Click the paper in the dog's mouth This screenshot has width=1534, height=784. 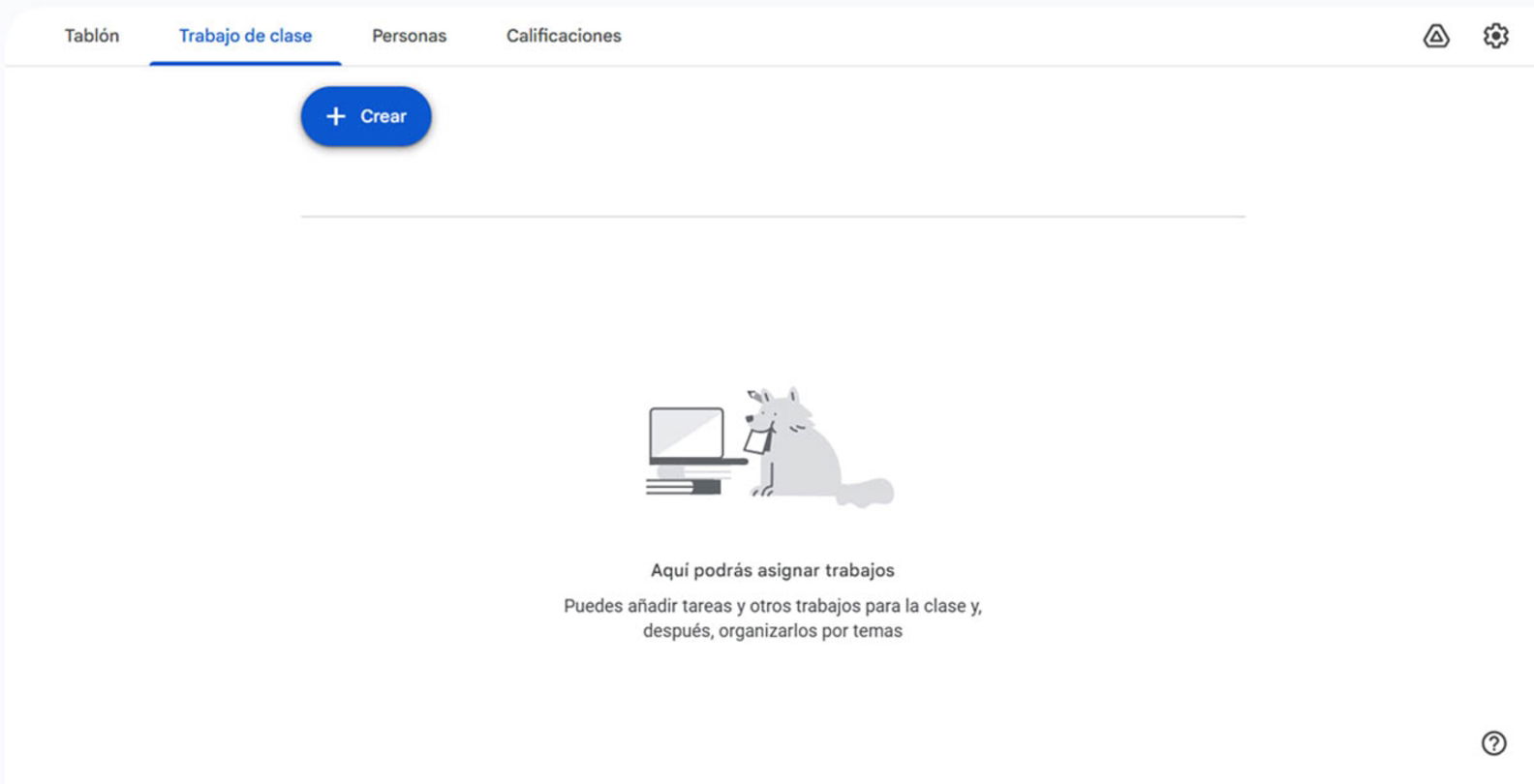[x=756, y=440]
